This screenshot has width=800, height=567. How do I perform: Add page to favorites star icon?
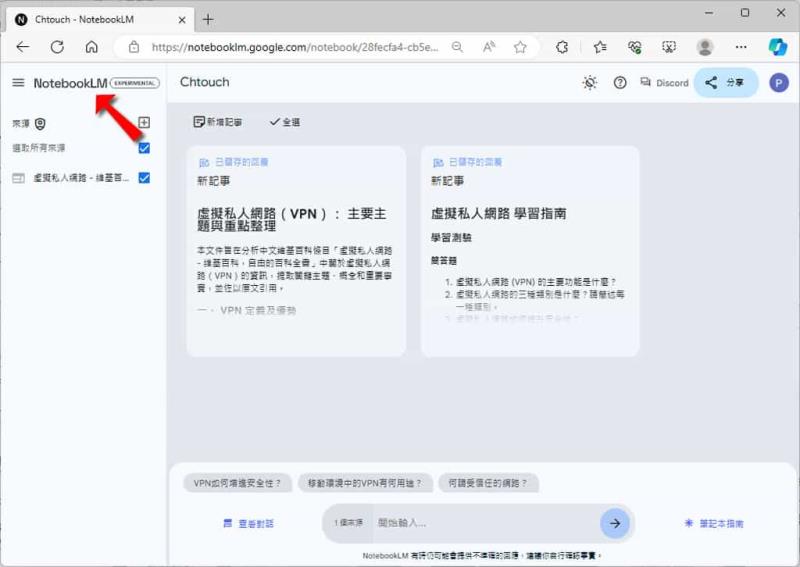(x=520, y=47)
